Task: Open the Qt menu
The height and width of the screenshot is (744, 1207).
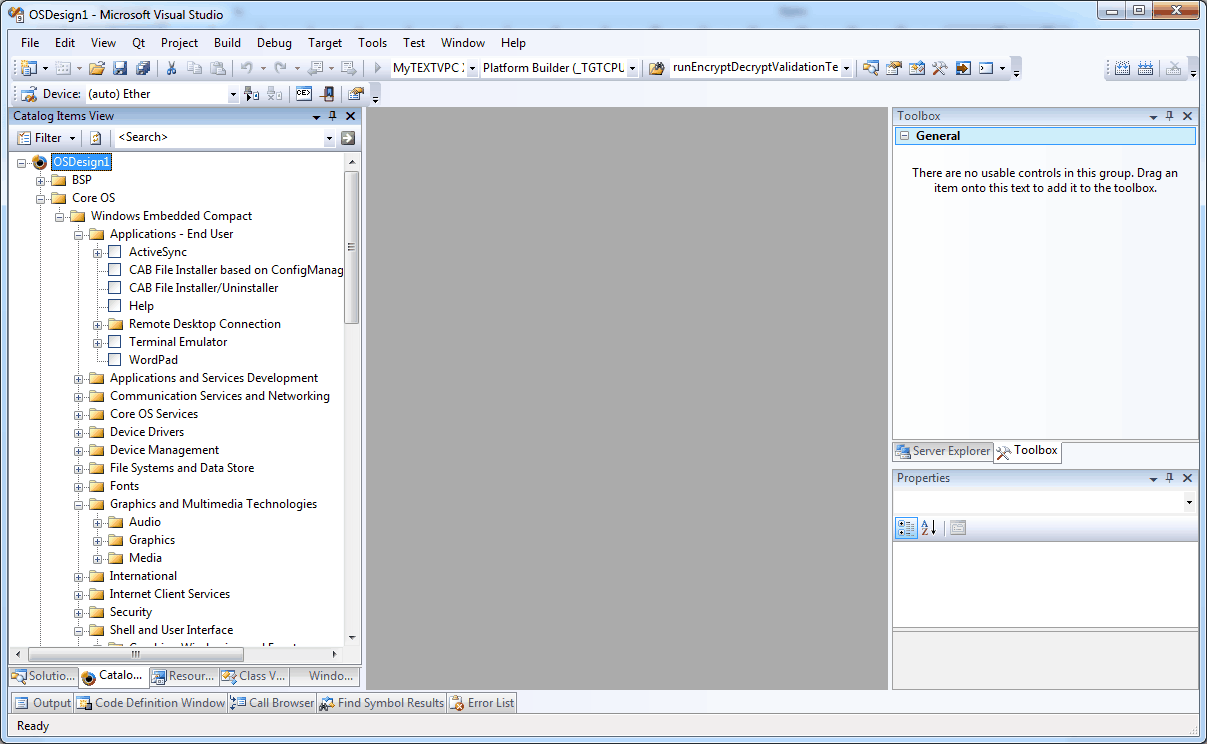Action: click(x=138, y=43)
